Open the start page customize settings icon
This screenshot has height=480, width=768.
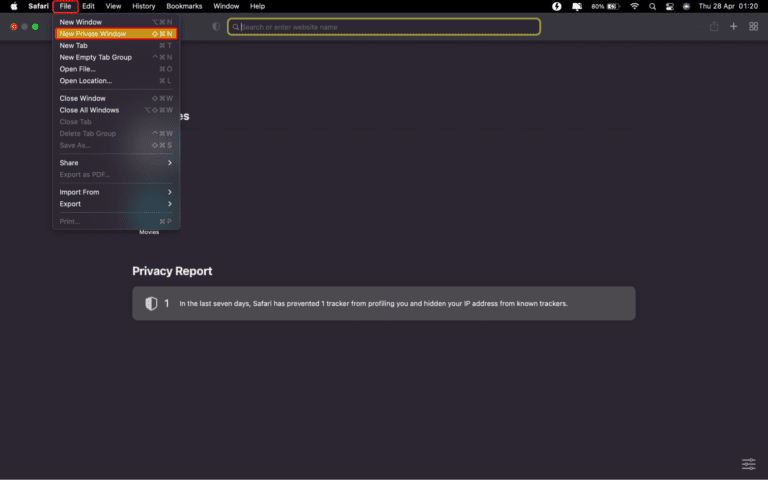pyautogui.click(x=749, y=464)
